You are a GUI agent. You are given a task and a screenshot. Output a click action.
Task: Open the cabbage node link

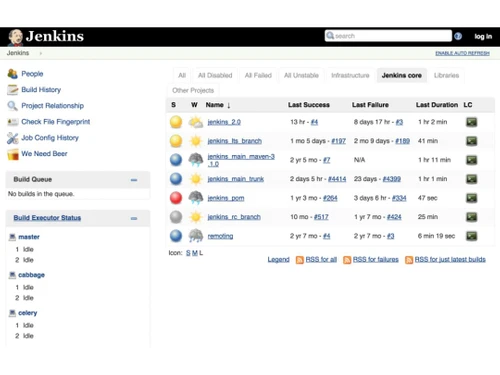point(31,275)
